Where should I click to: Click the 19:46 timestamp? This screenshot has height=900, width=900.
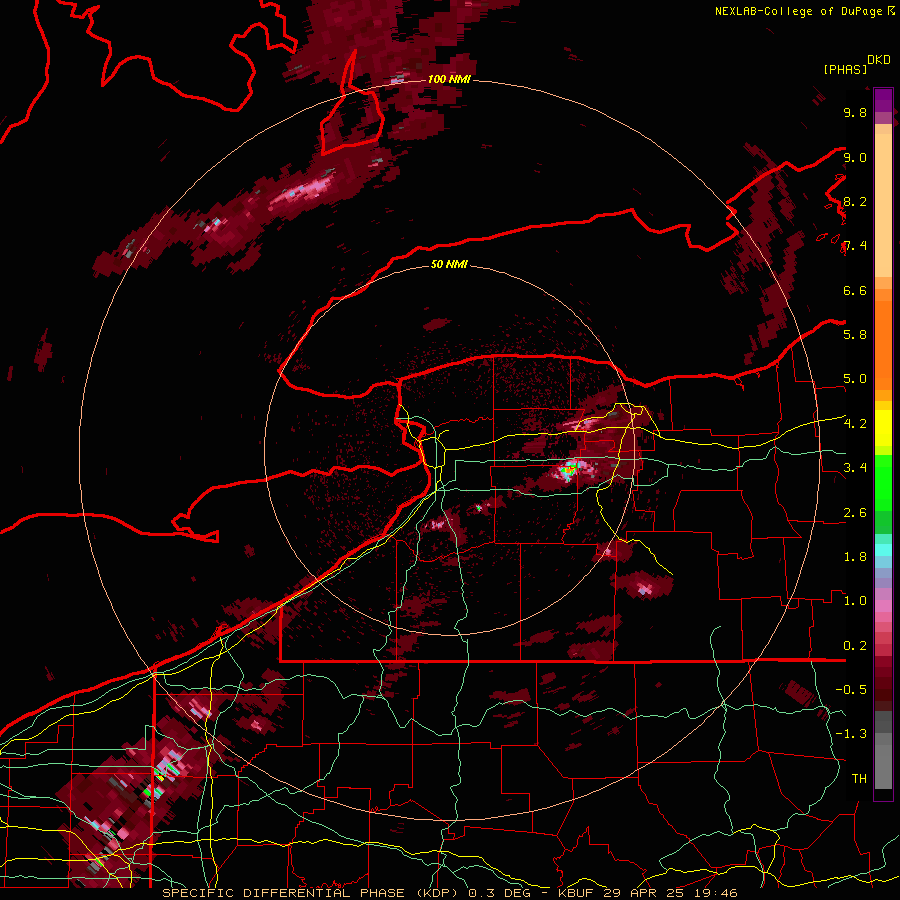pos(714,893)
